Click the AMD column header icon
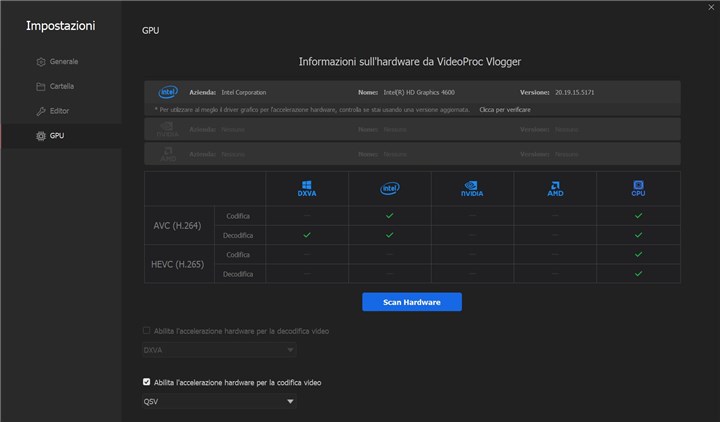The width and height of the screenshot is (720, 422). point(555,188)
